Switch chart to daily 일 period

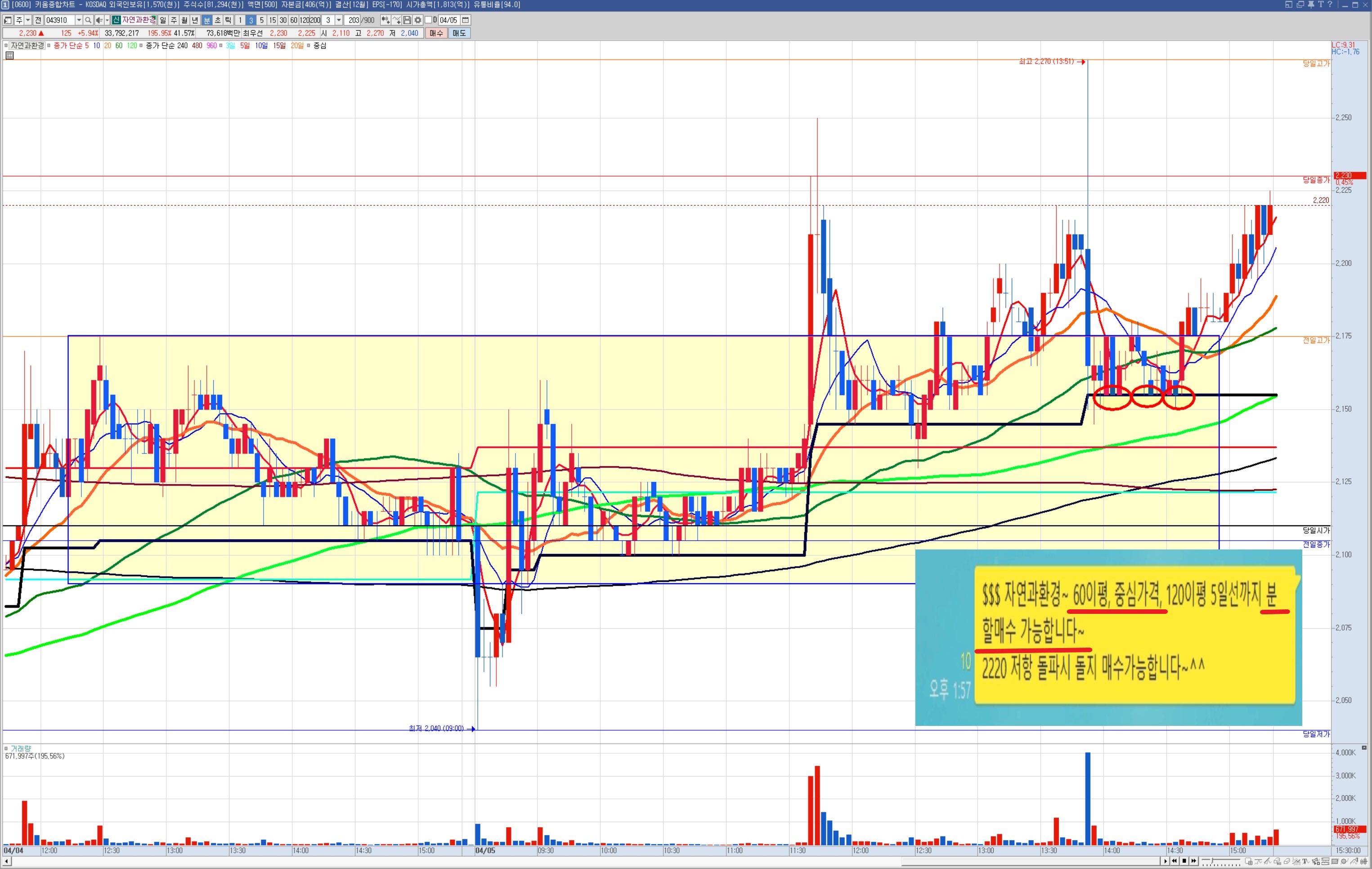point(163,21)
